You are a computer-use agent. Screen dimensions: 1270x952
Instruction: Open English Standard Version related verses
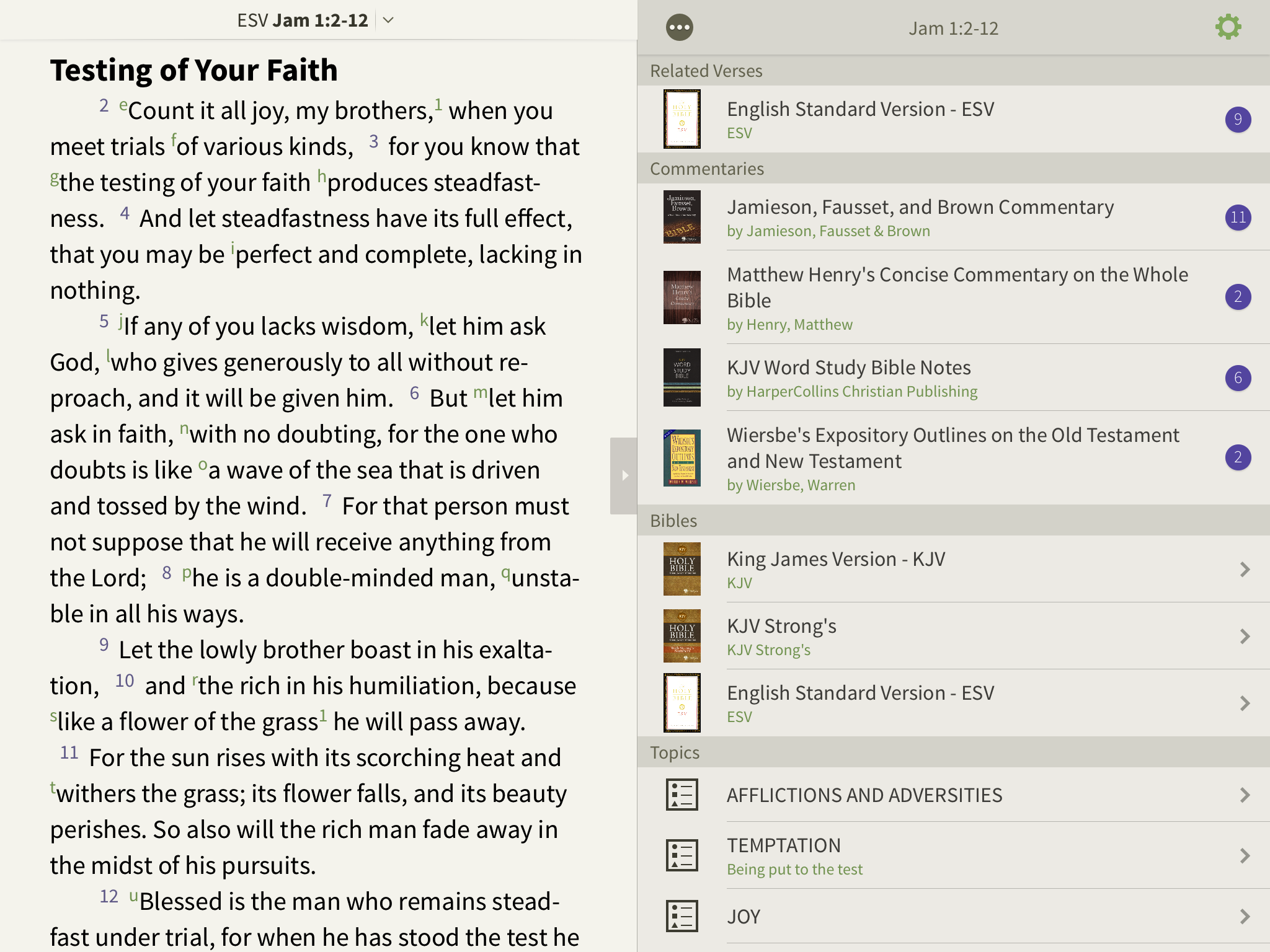[x=954, y=119]
